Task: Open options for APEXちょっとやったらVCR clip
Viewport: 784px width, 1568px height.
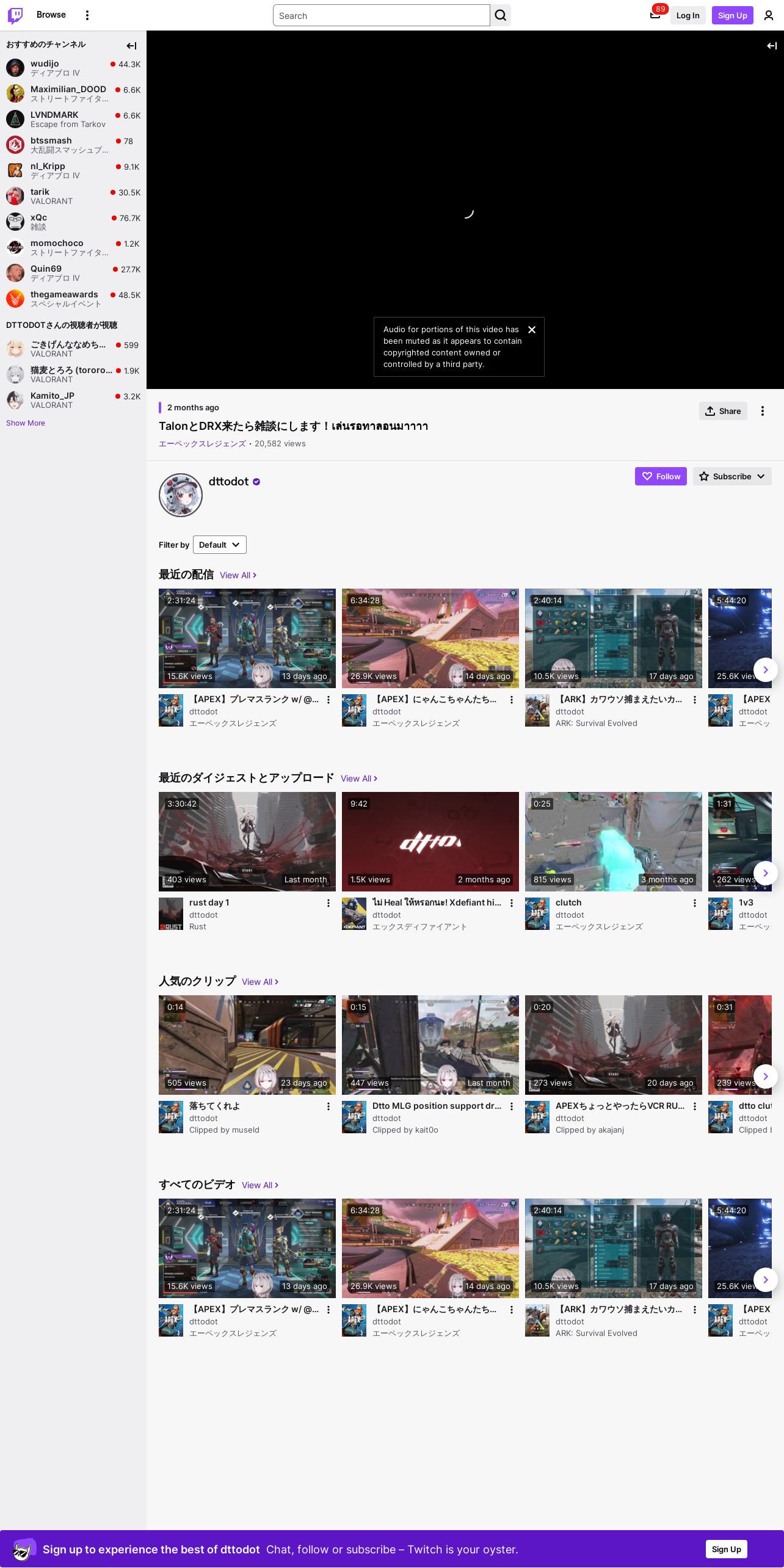Action: point(695,1106)
